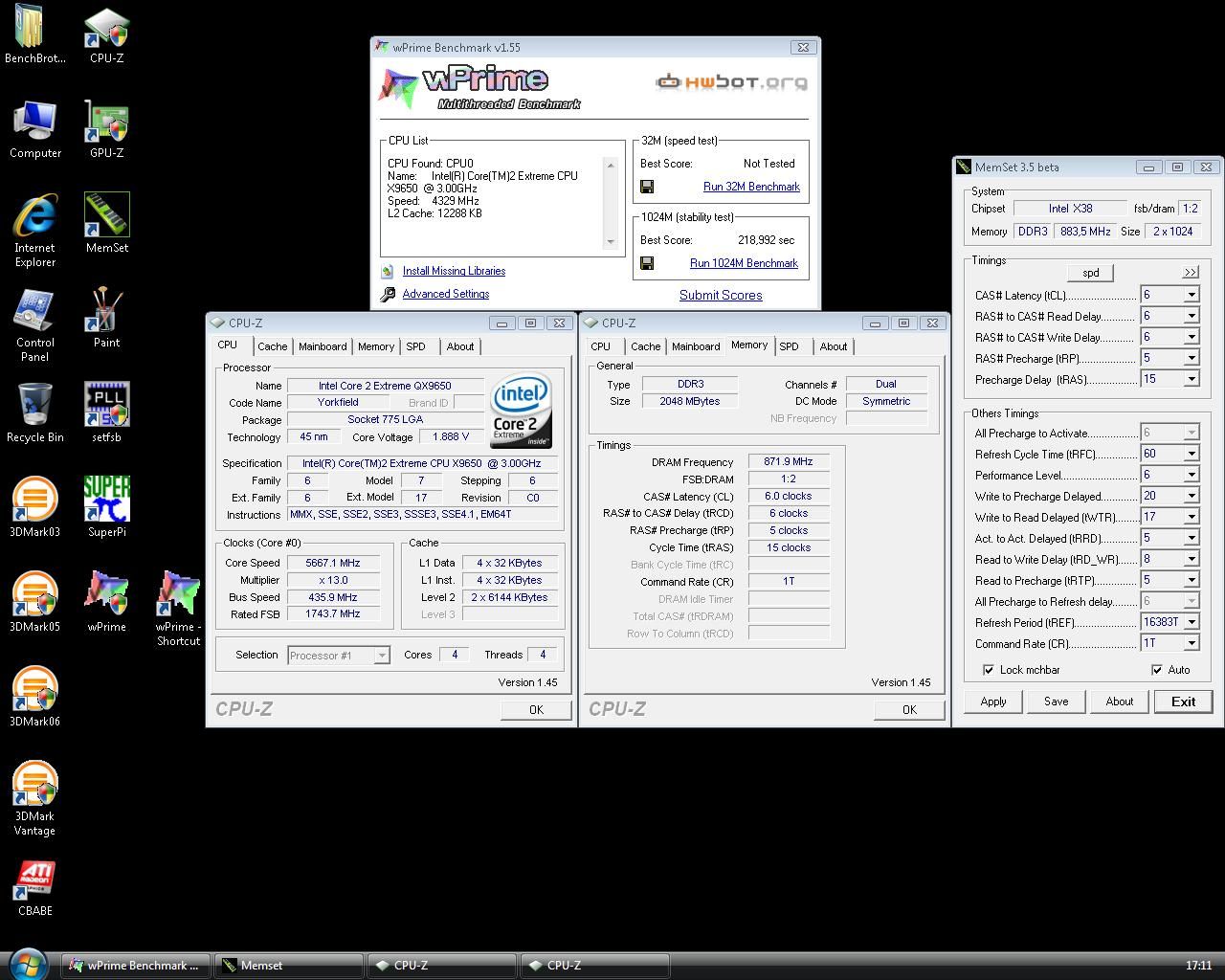The height and width of the screenshot is (980, 1225).
Task: Launch Paint from the desktop
Action: pyautogui.click(x=106, y=318)
